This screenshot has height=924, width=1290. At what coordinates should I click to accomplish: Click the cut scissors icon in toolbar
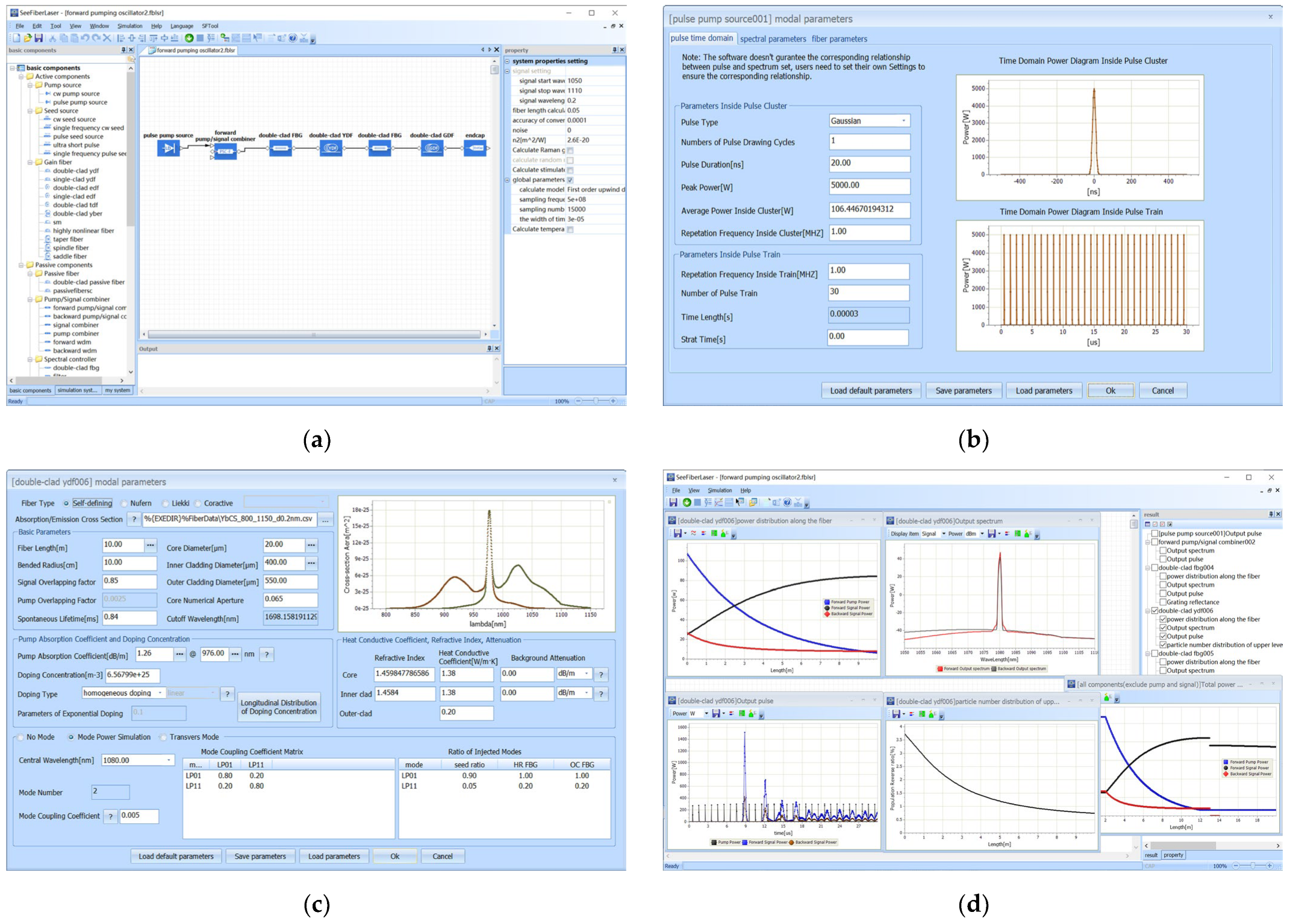coord(53,38)
